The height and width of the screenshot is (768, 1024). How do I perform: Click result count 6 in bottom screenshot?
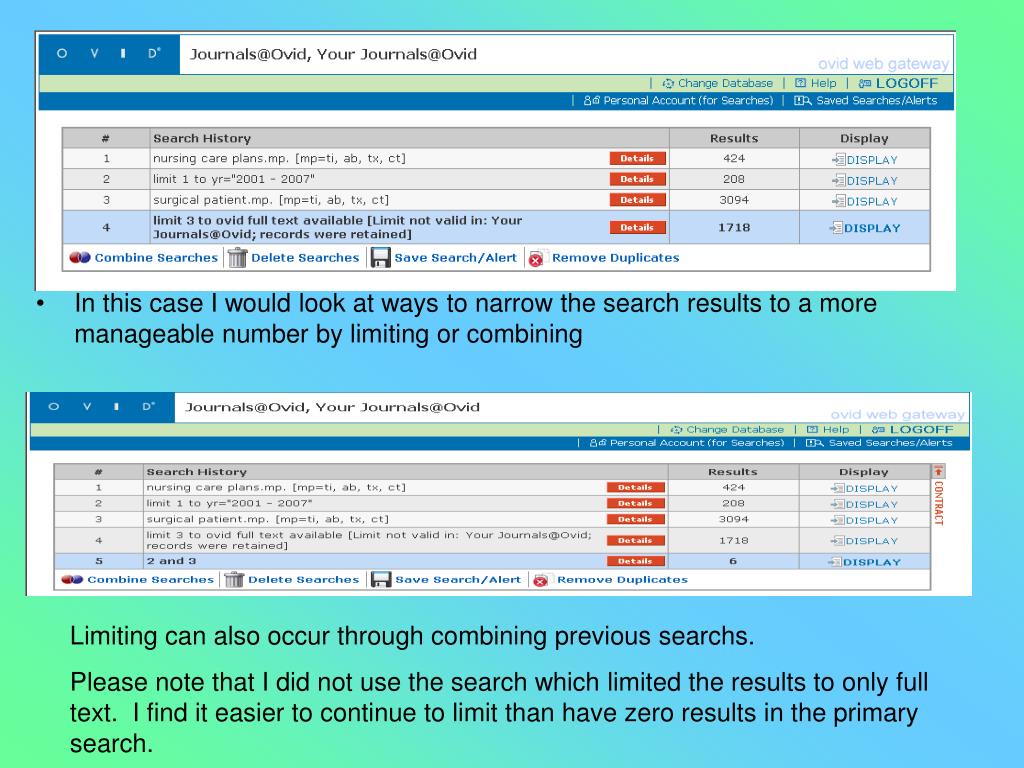click(733, 561)
